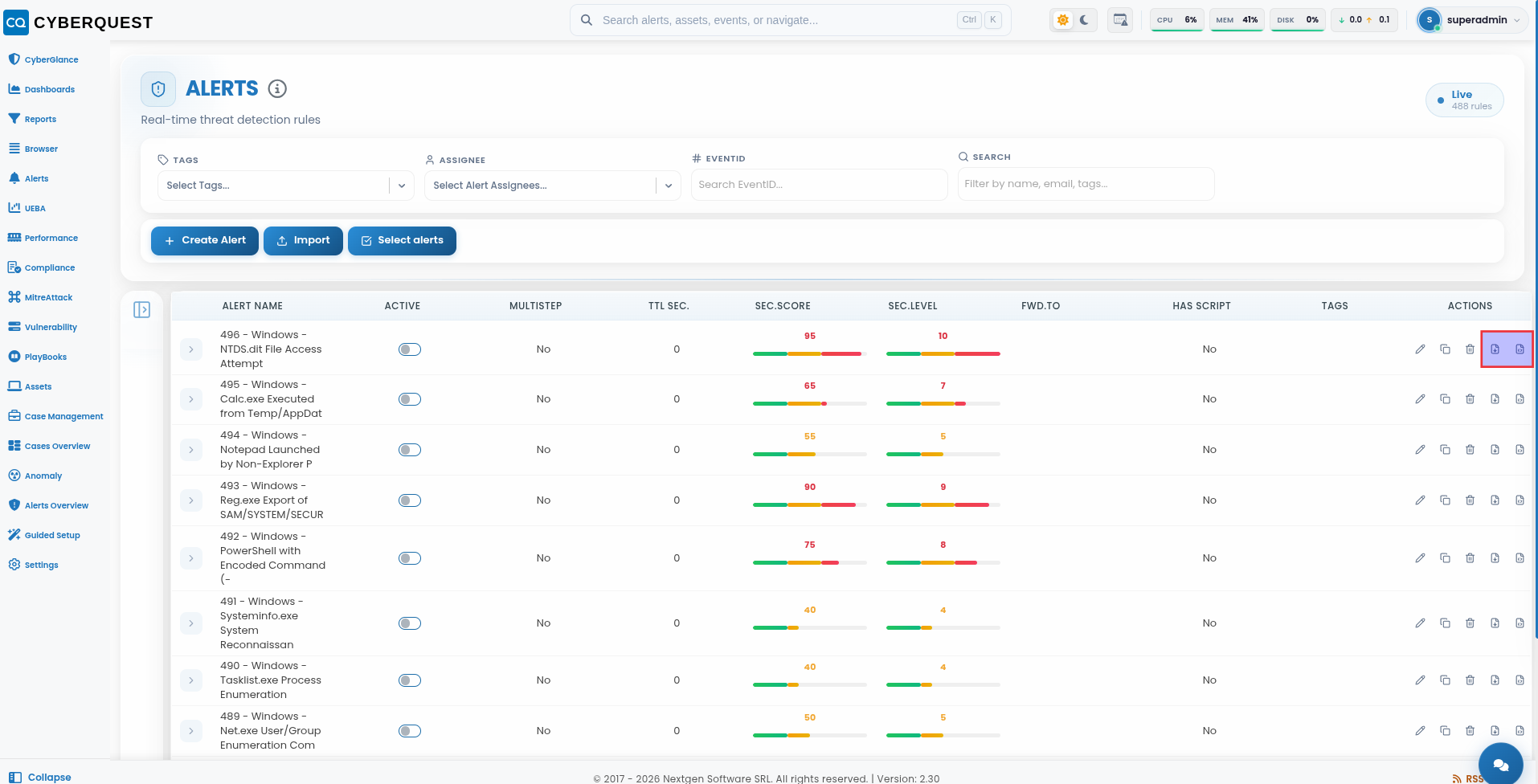Expand row for alert 493 Reg.exe Export
The image size is (1538, 784).
(x=191, y=500)
